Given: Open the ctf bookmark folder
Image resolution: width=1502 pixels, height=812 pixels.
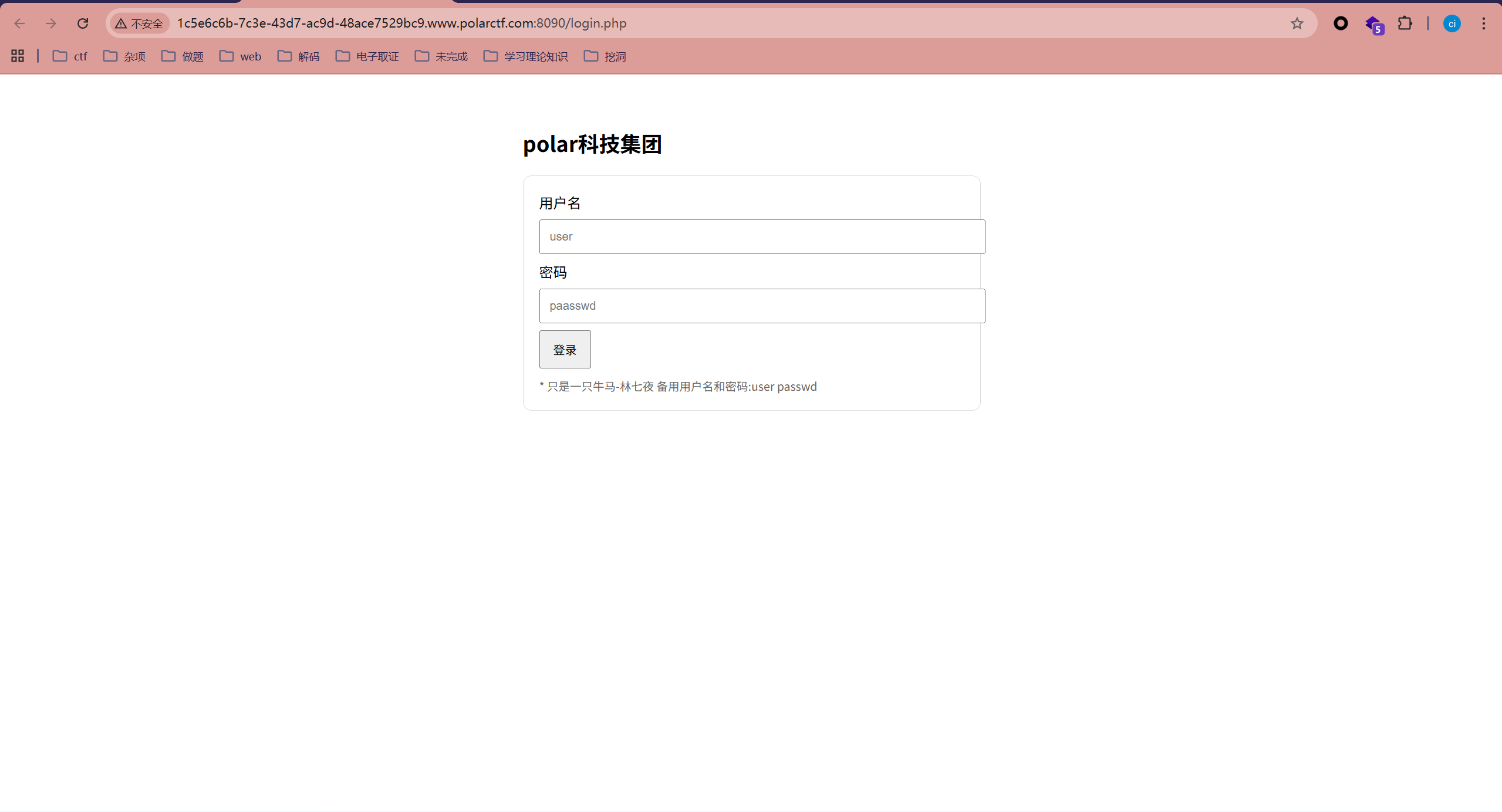Looking at the screenshot, I should coord(70,56).
